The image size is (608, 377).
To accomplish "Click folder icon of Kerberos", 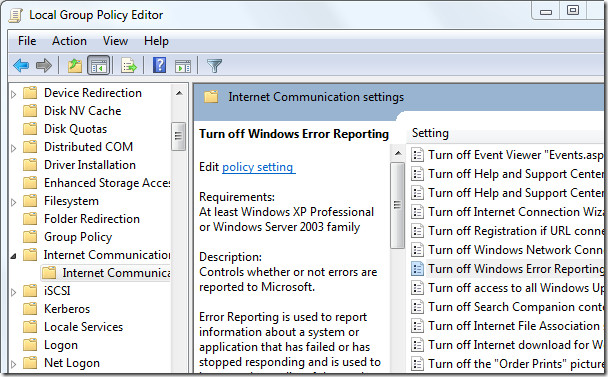I will 30,309.
